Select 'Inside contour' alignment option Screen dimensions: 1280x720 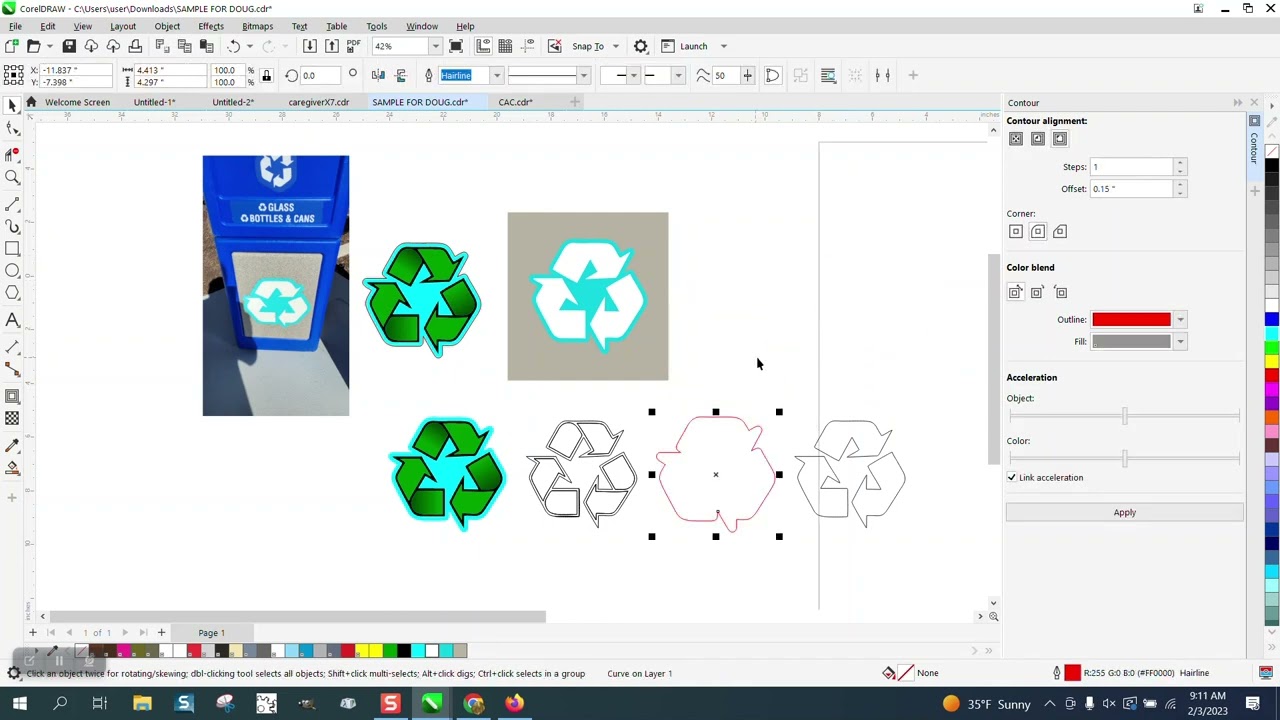coord(1038,139)
